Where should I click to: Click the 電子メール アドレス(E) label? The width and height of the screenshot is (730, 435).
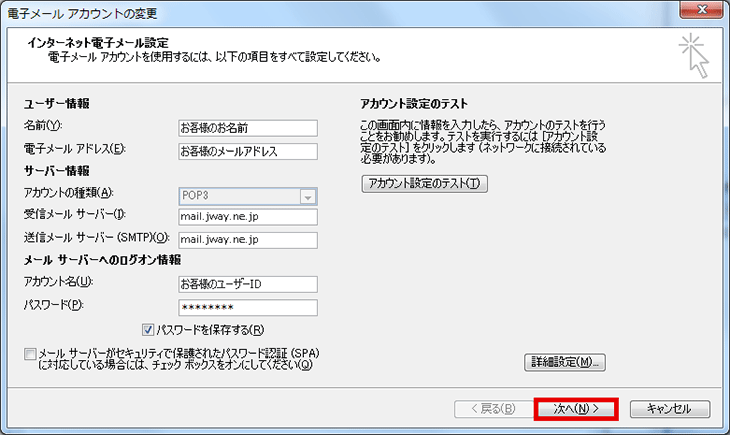[x=75, y=149]
